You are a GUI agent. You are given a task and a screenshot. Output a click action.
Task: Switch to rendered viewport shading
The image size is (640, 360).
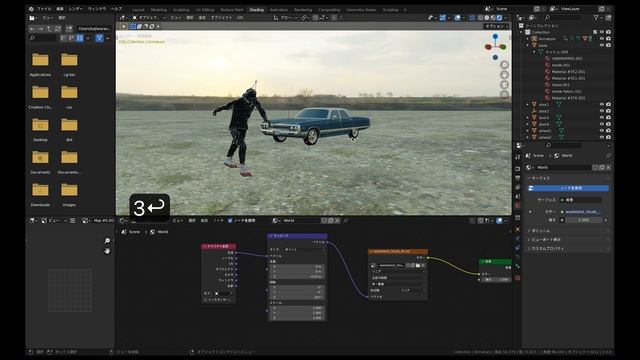499,18
